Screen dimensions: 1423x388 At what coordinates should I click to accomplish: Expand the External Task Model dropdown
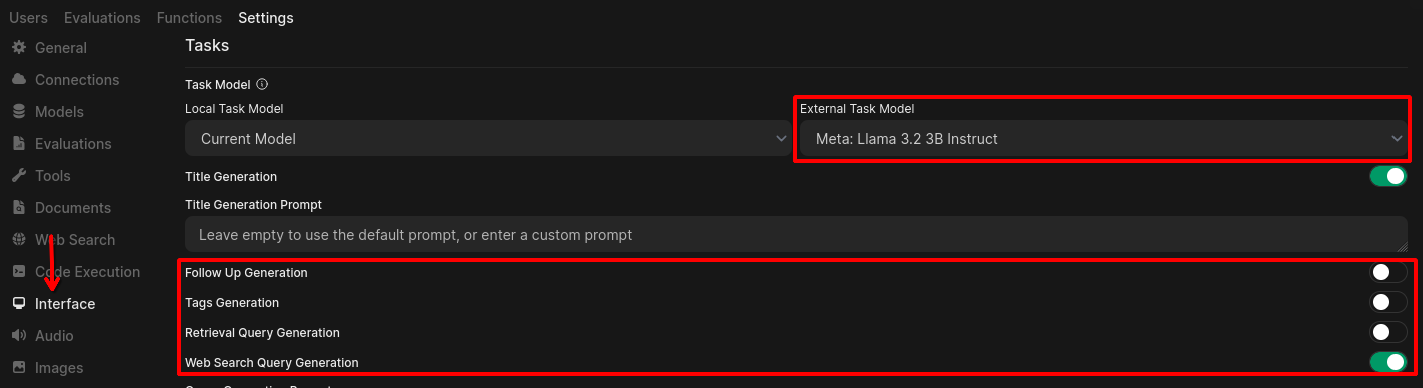[x=1104, y=139]
